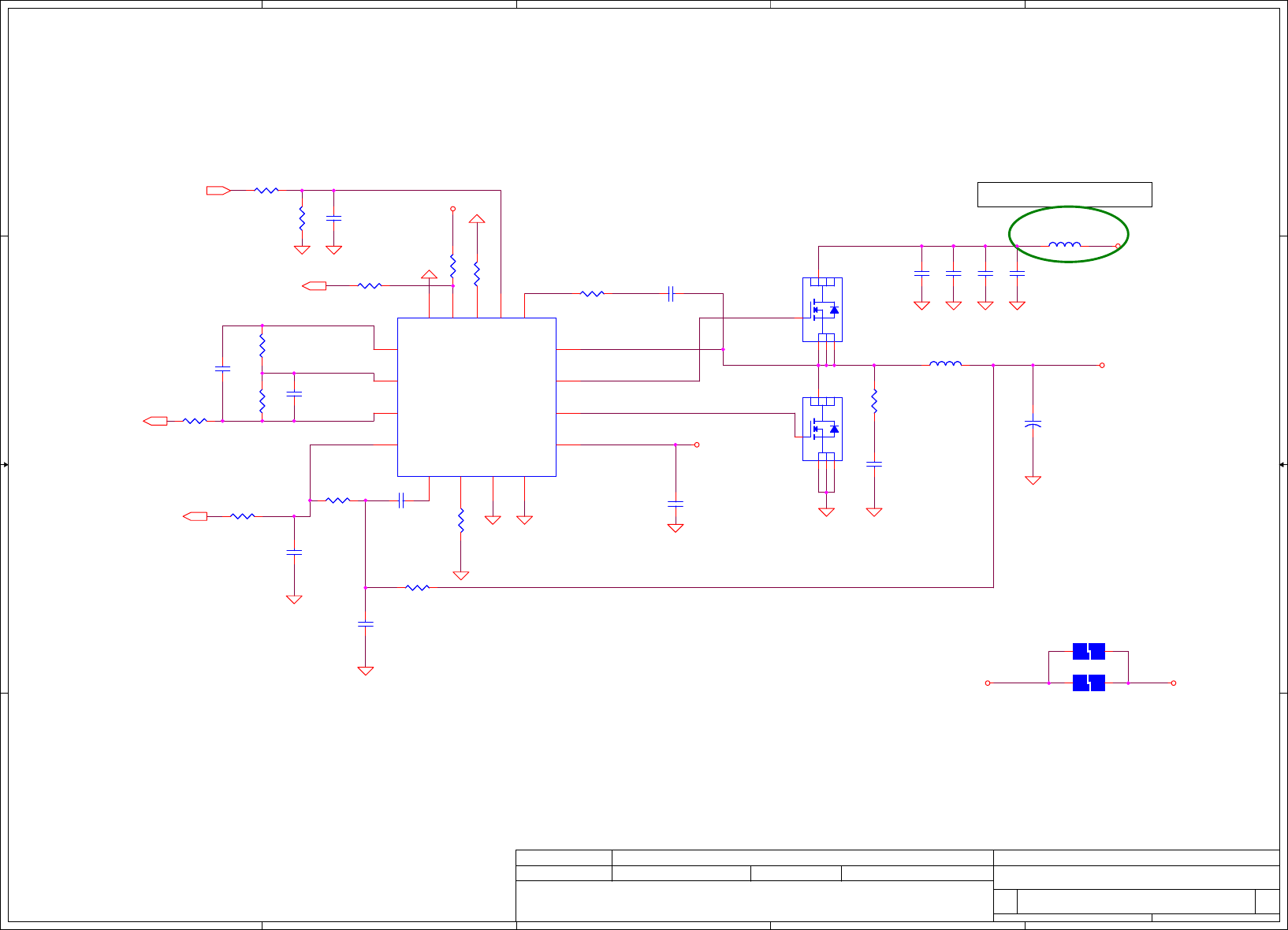Click the output terminal circle at the output line's end
This screenshot has height=930, width=1288.
pos(1102,365)
